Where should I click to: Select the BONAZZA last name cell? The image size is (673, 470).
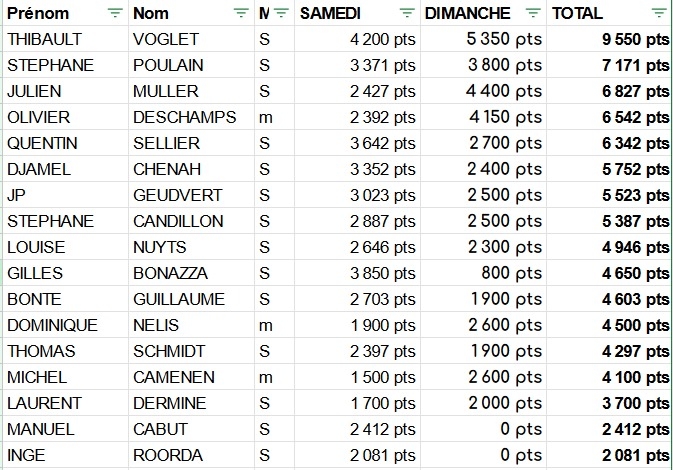click(172, 273)
